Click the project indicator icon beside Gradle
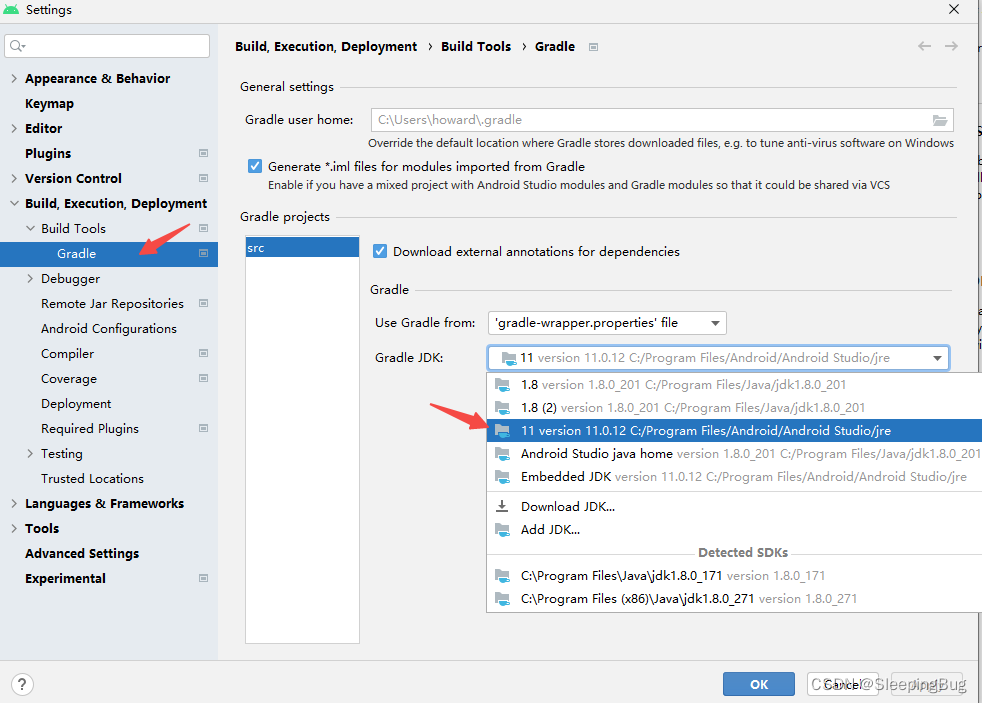 [204, 253]
